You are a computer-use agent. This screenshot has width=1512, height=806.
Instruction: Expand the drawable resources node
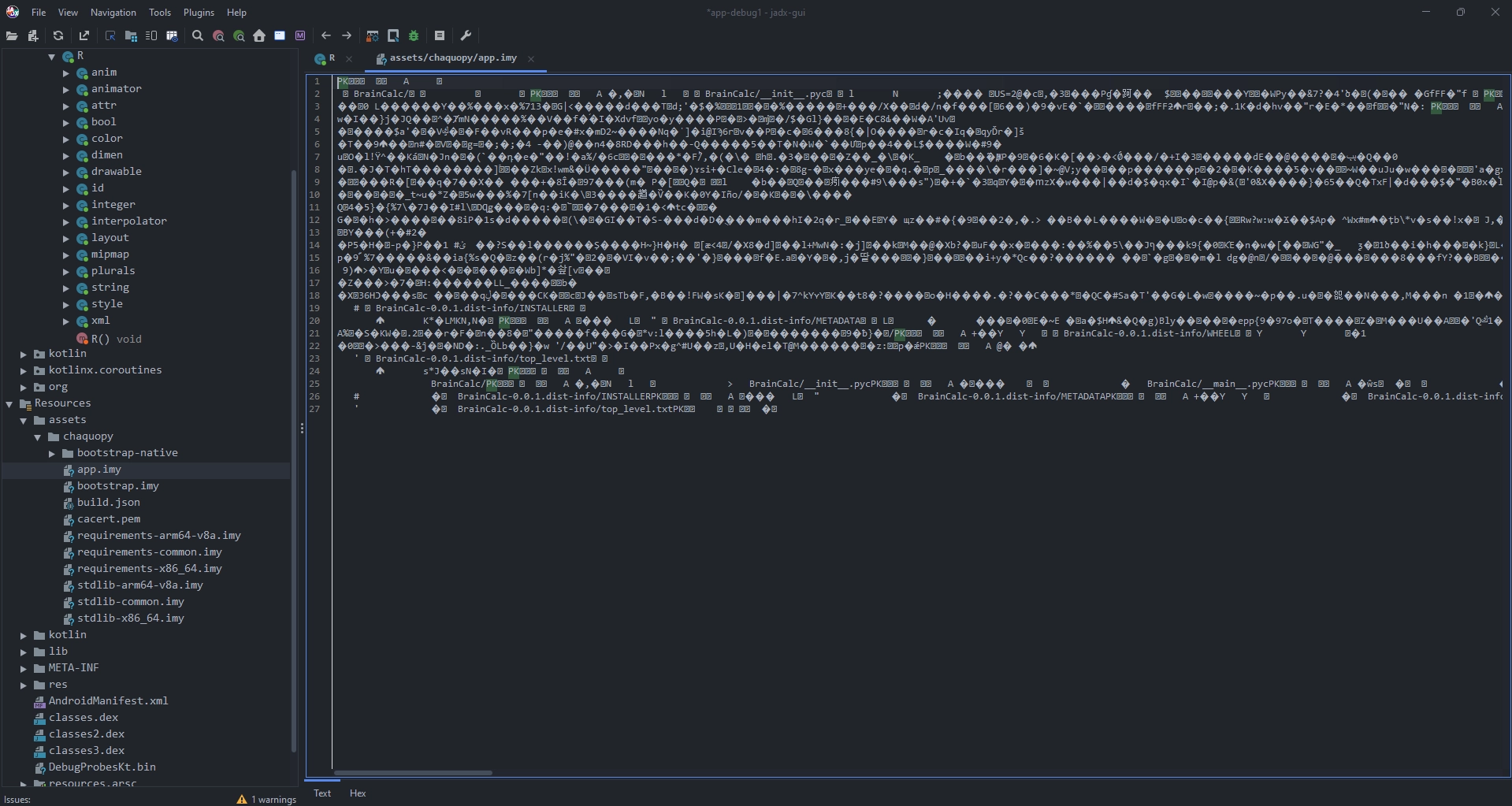coord(65,171)
